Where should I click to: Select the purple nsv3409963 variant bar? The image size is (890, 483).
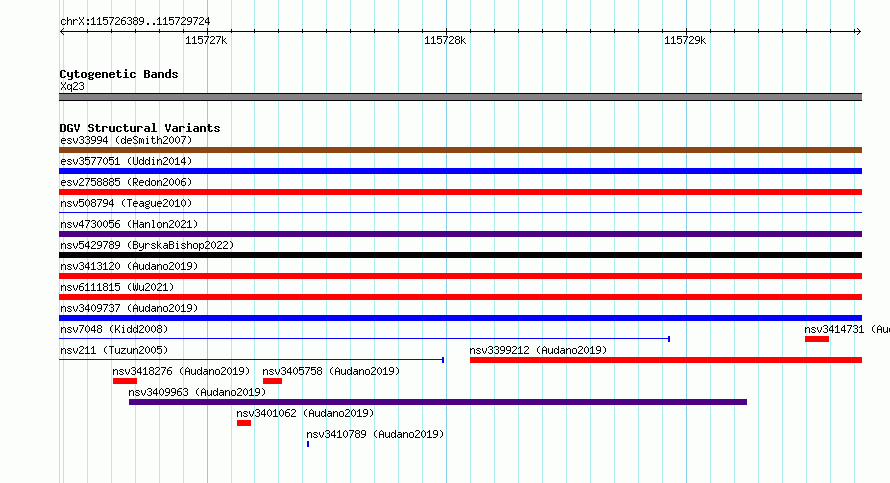tap(438, 402)
